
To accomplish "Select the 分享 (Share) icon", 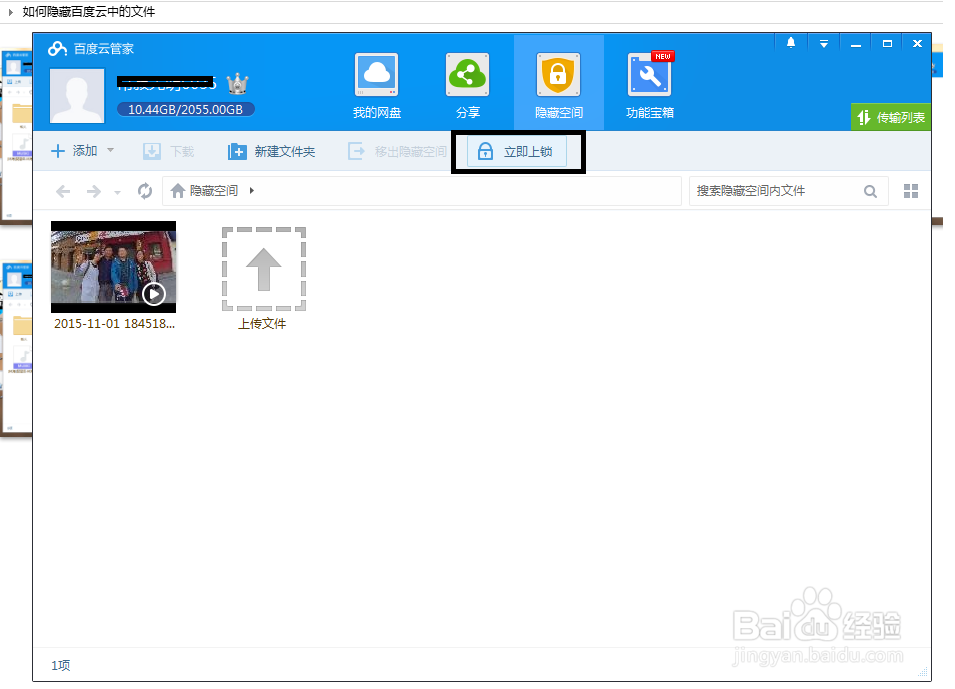I will click(467, 82).
